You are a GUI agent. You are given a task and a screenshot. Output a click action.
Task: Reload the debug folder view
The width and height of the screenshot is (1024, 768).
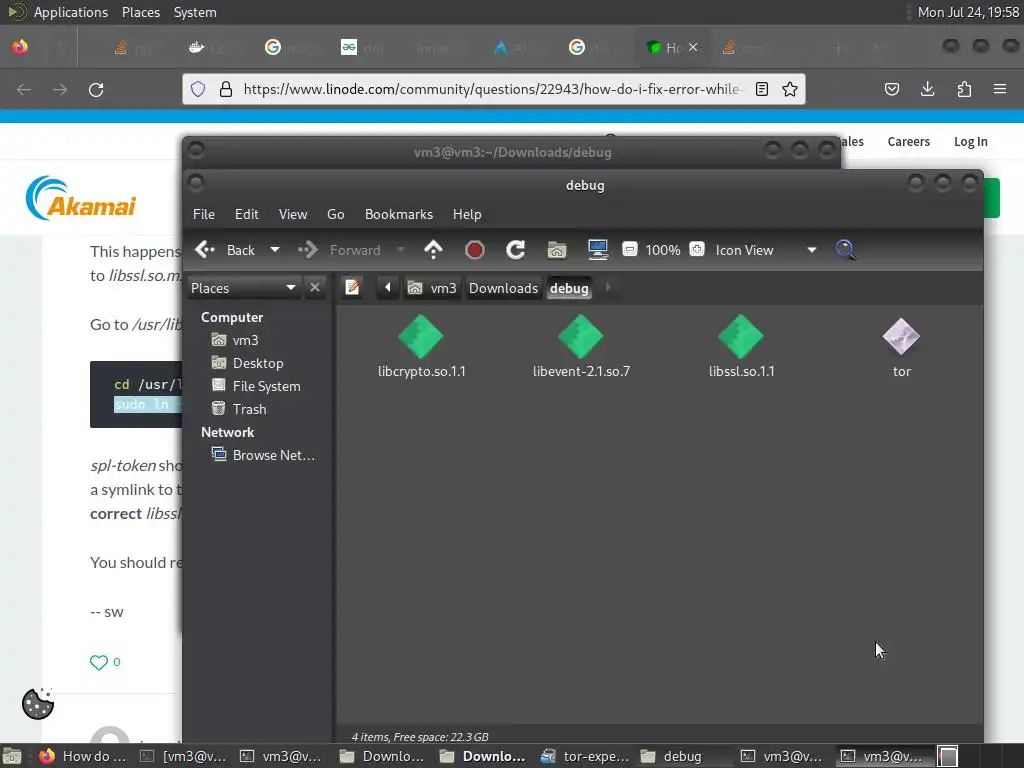click(x=515, y=250)
